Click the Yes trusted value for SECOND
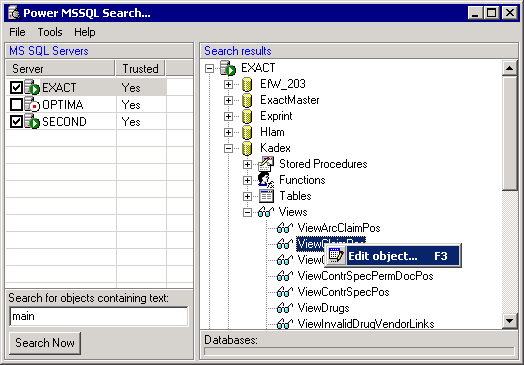524x365 pixels. coord(131,122)
